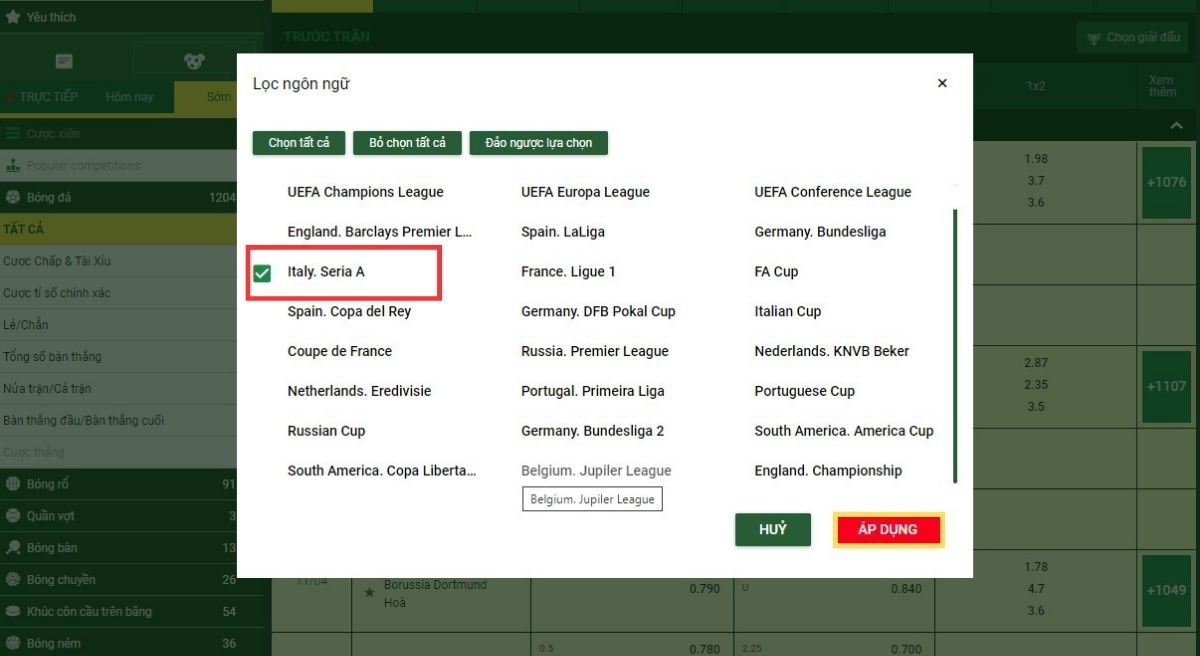Image resolution: width=1200 pixels, height=656 pixels.
Task: Open the Quần vợt tennis icon
Action: 13,516
